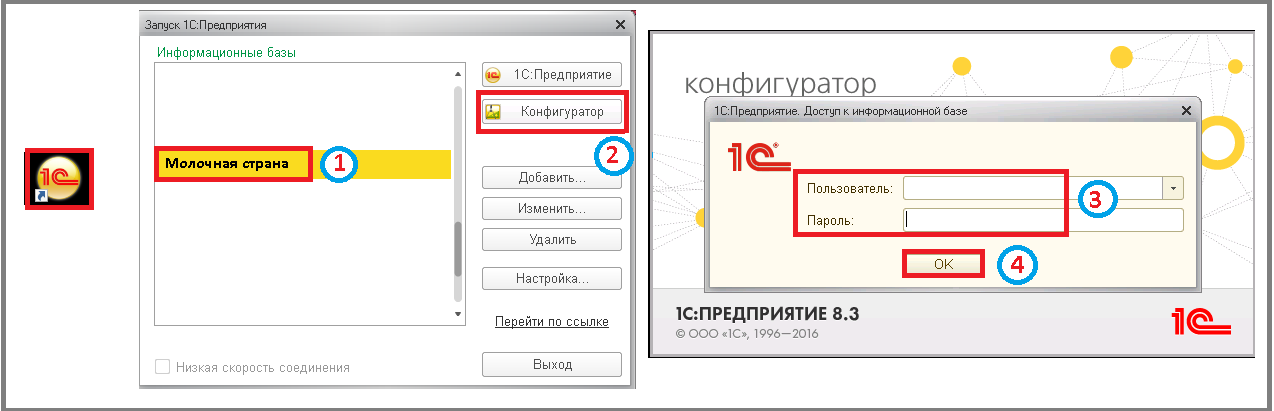Select the Молочная страна information base

(x=304, y=164)
